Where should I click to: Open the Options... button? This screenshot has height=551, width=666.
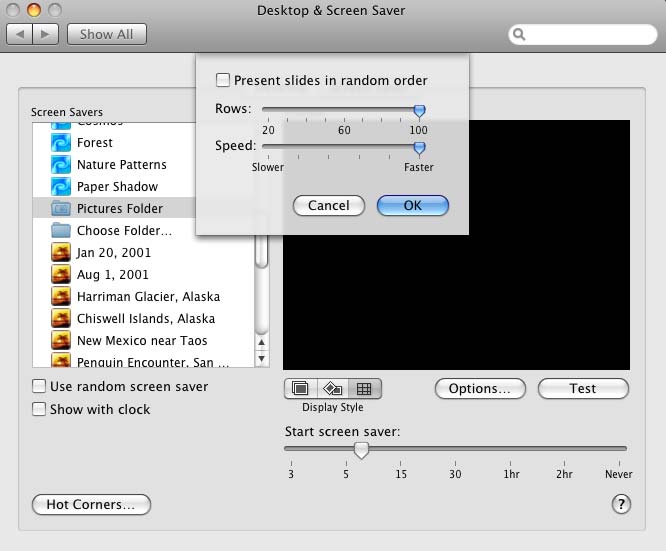480,388
